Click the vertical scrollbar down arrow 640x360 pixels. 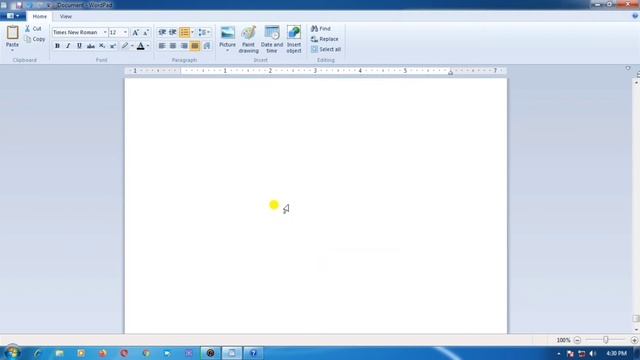pos(636,329)
